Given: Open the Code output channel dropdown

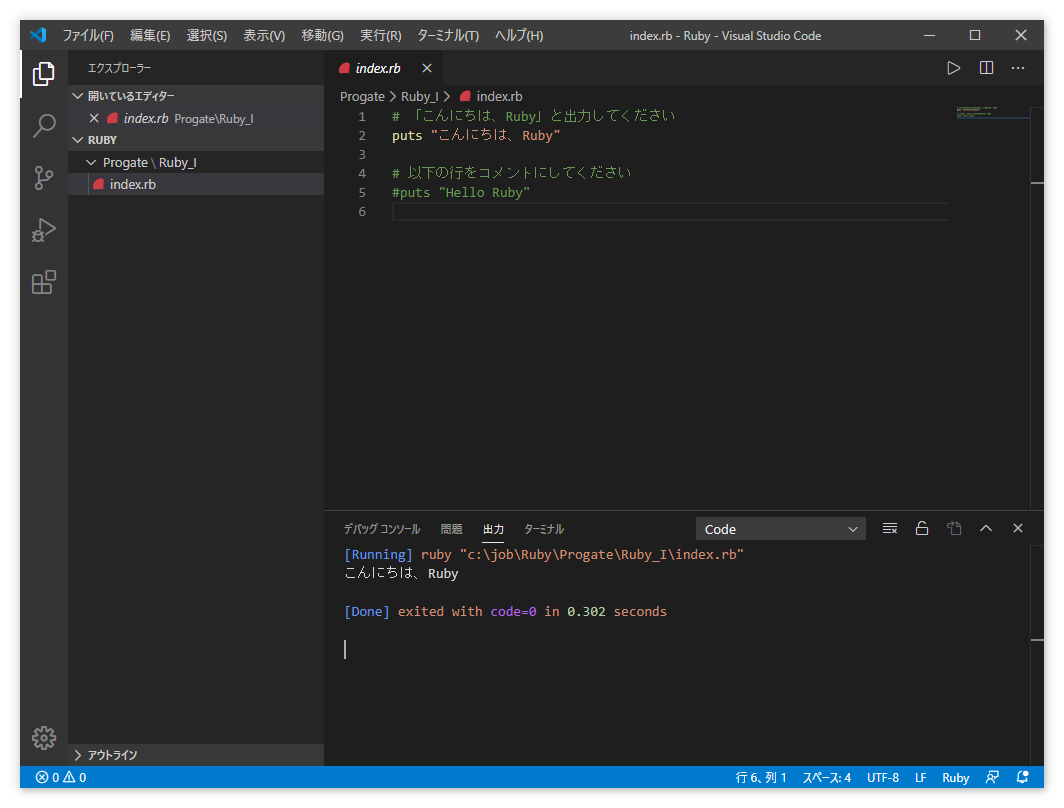Looking at the screenshot, I should point(780,529).
